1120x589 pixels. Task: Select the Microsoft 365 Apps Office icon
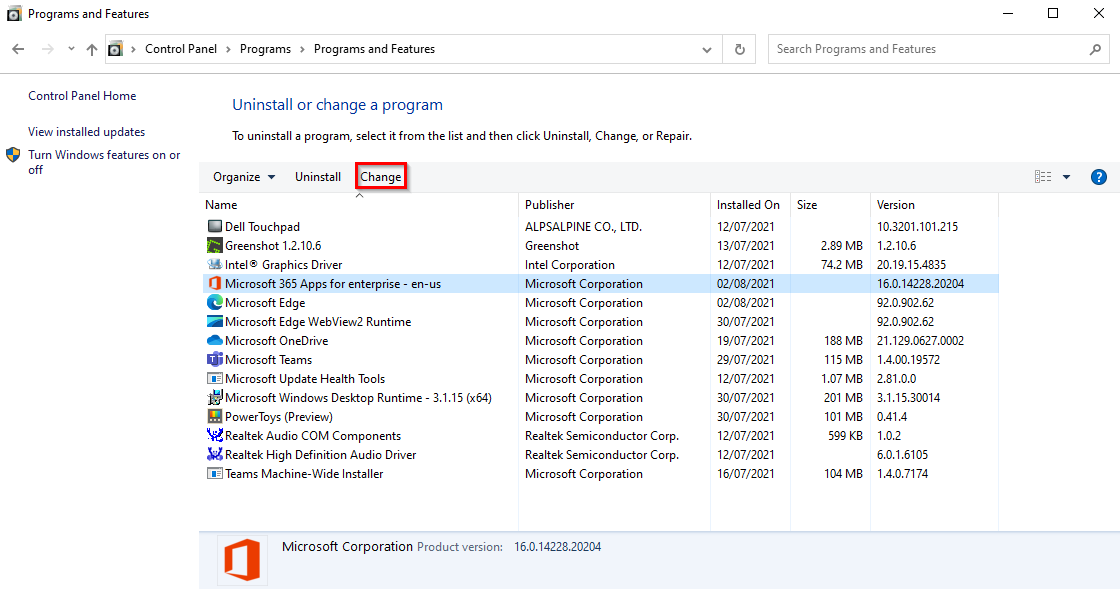pyautogui.click(x=214, y=283)
